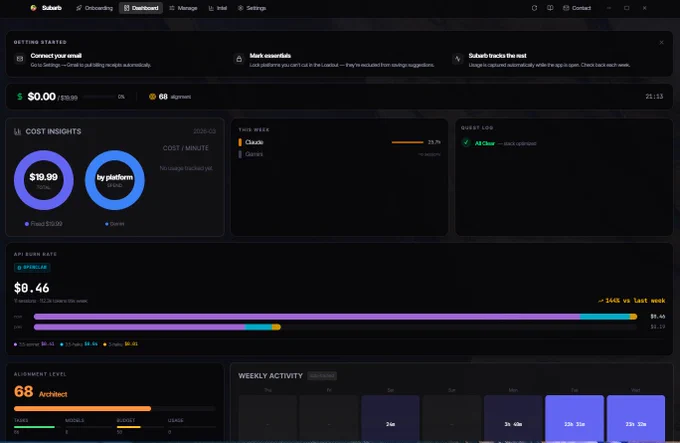This screenshot has height=443, width=680.
Task: Click the COST / MINUTE label
Action: pos(186,148)
